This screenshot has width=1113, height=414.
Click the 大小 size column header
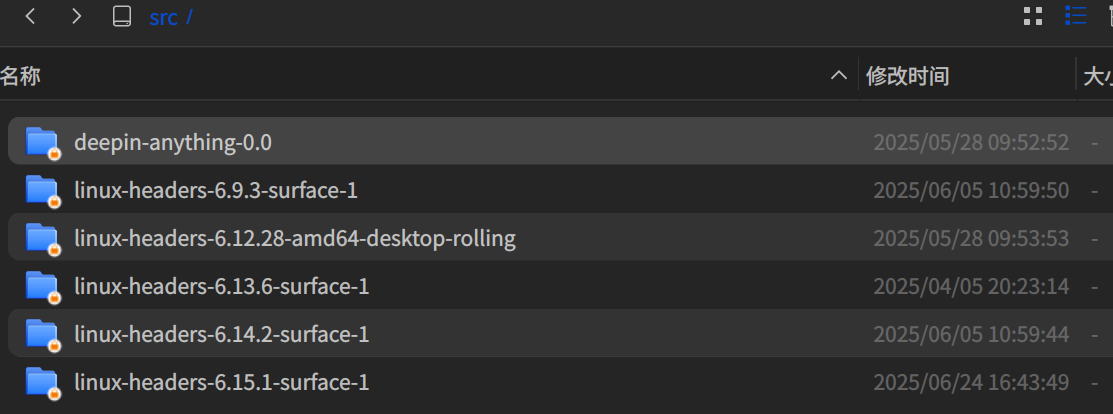coord(1095,75)
